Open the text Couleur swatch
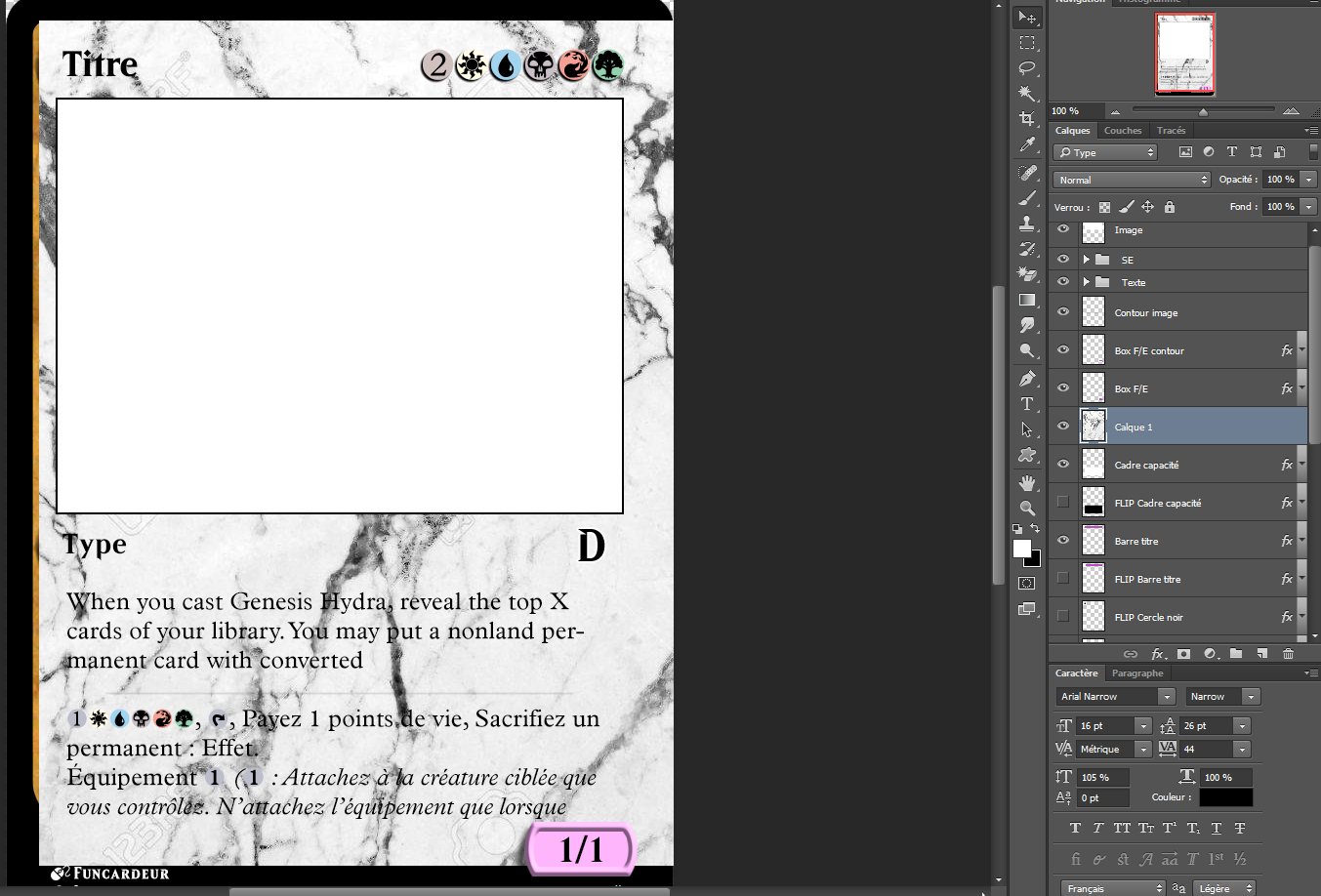Viewport: 1321px width, 896px height. pos(1225,797)
